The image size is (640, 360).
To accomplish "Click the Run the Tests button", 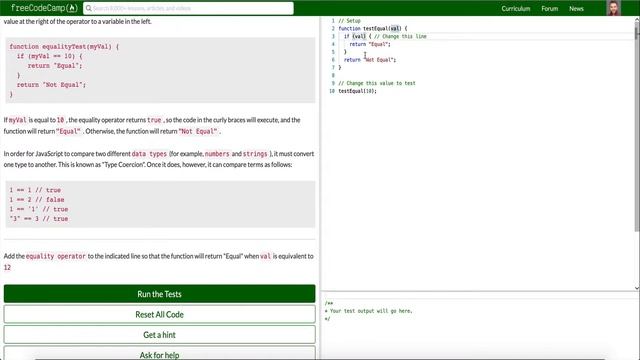I will pyautogui.click(x=160, y=294).
